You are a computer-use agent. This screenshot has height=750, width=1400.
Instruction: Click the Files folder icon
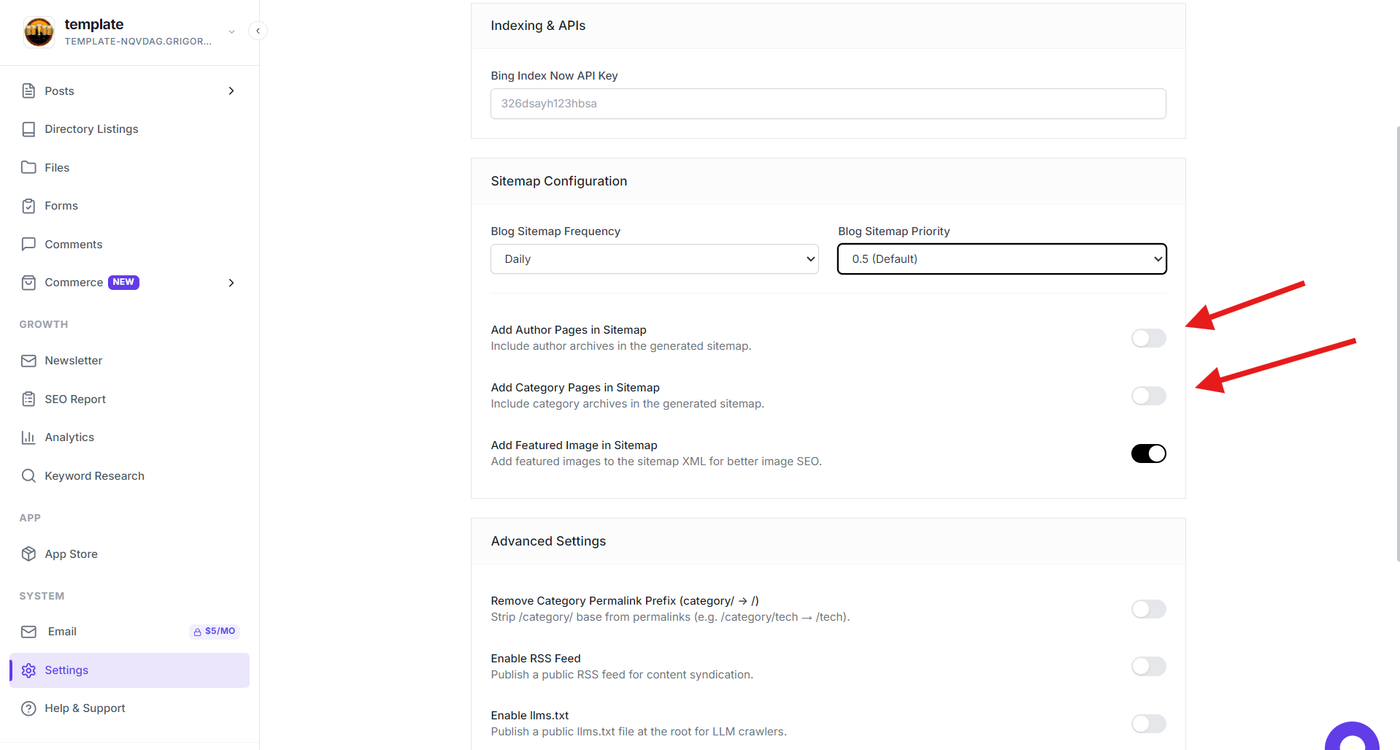pos(28,167)
